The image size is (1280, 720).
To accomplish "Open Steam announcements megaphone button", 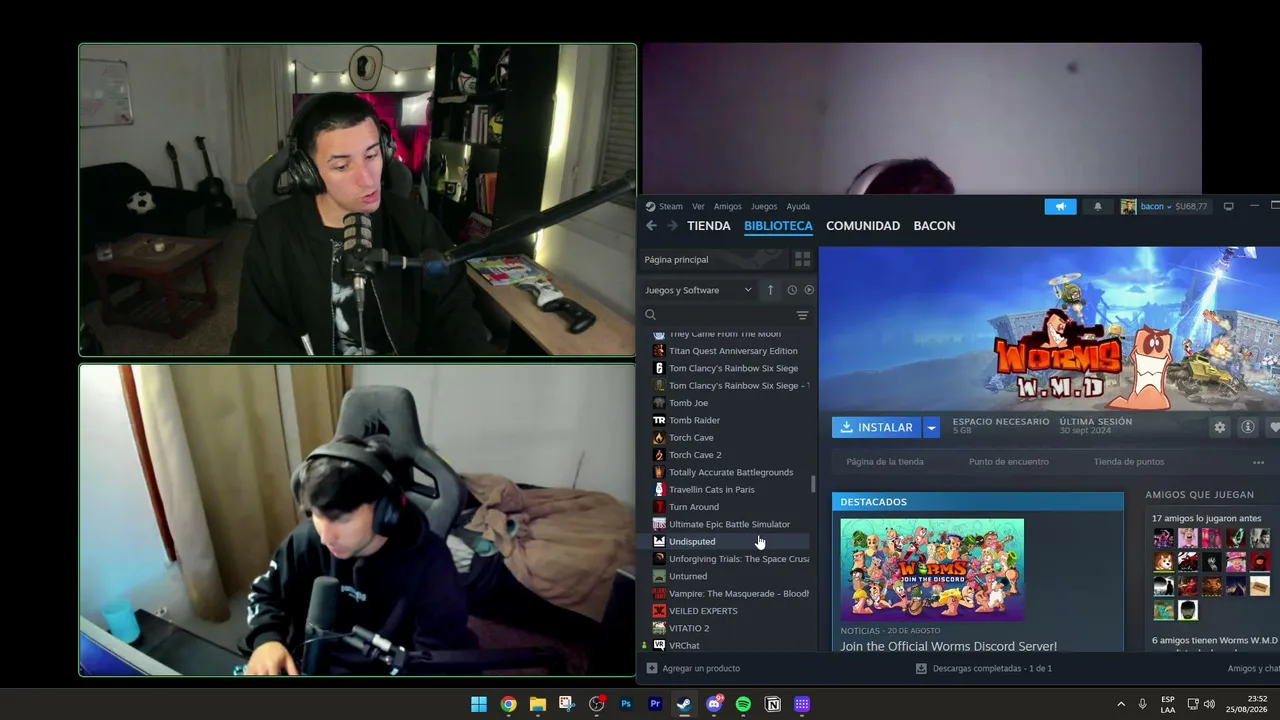I will [x=1060, y=206].
